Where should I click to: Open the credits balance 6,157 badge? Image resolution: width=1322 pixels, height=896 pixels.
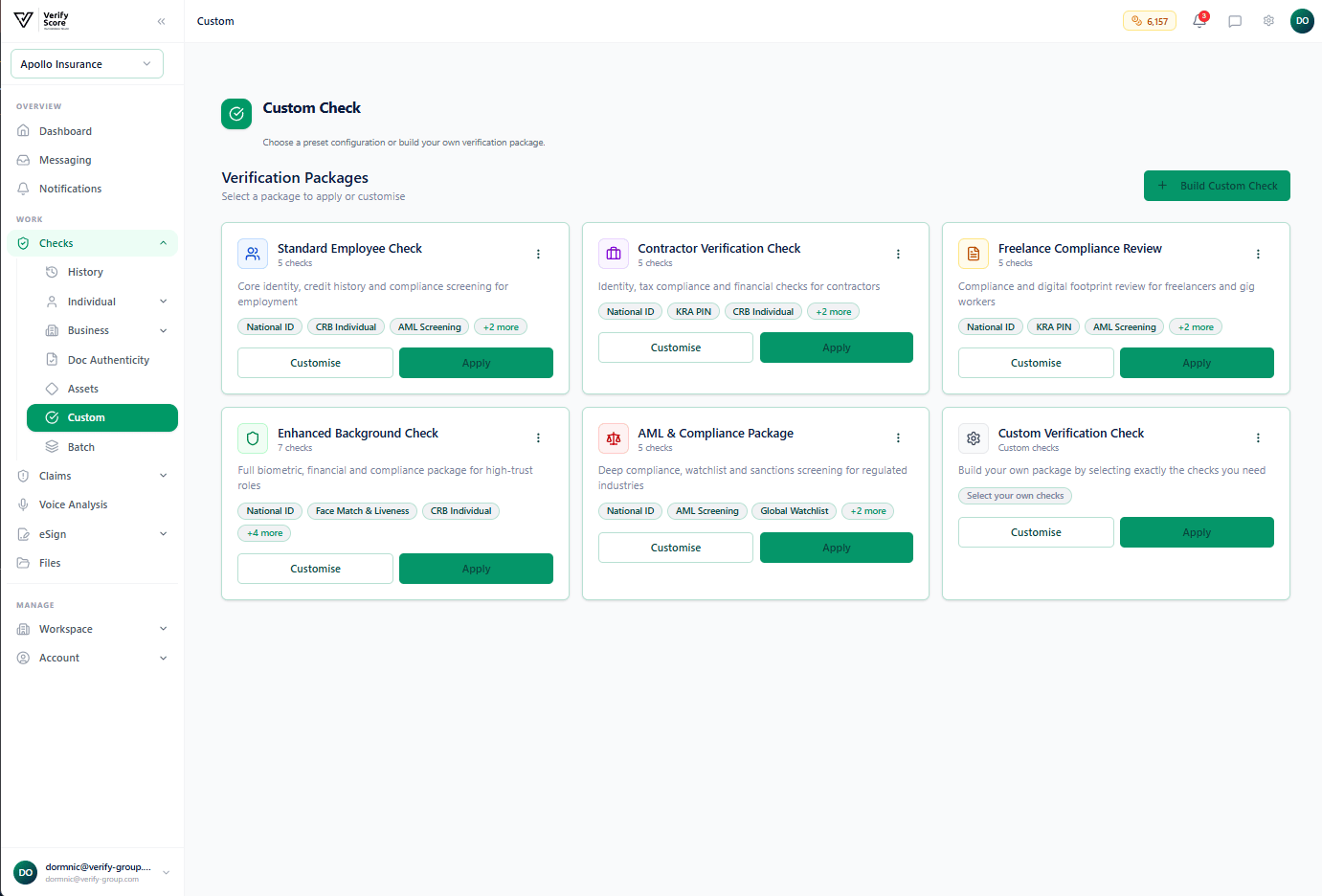(x=1150, y=21)
